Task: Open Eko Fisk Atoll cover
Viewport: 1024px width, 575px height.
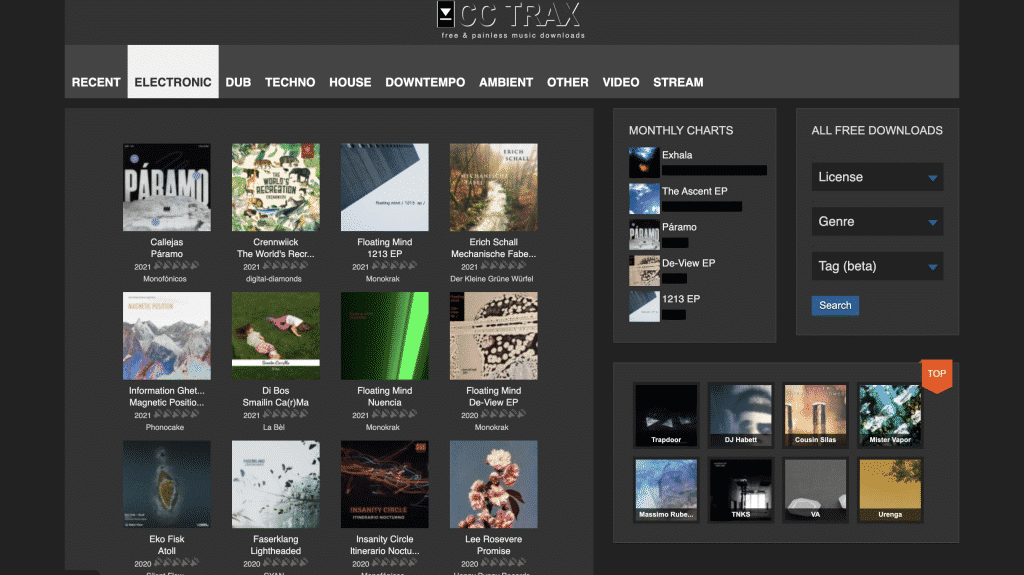Action: 167,484
